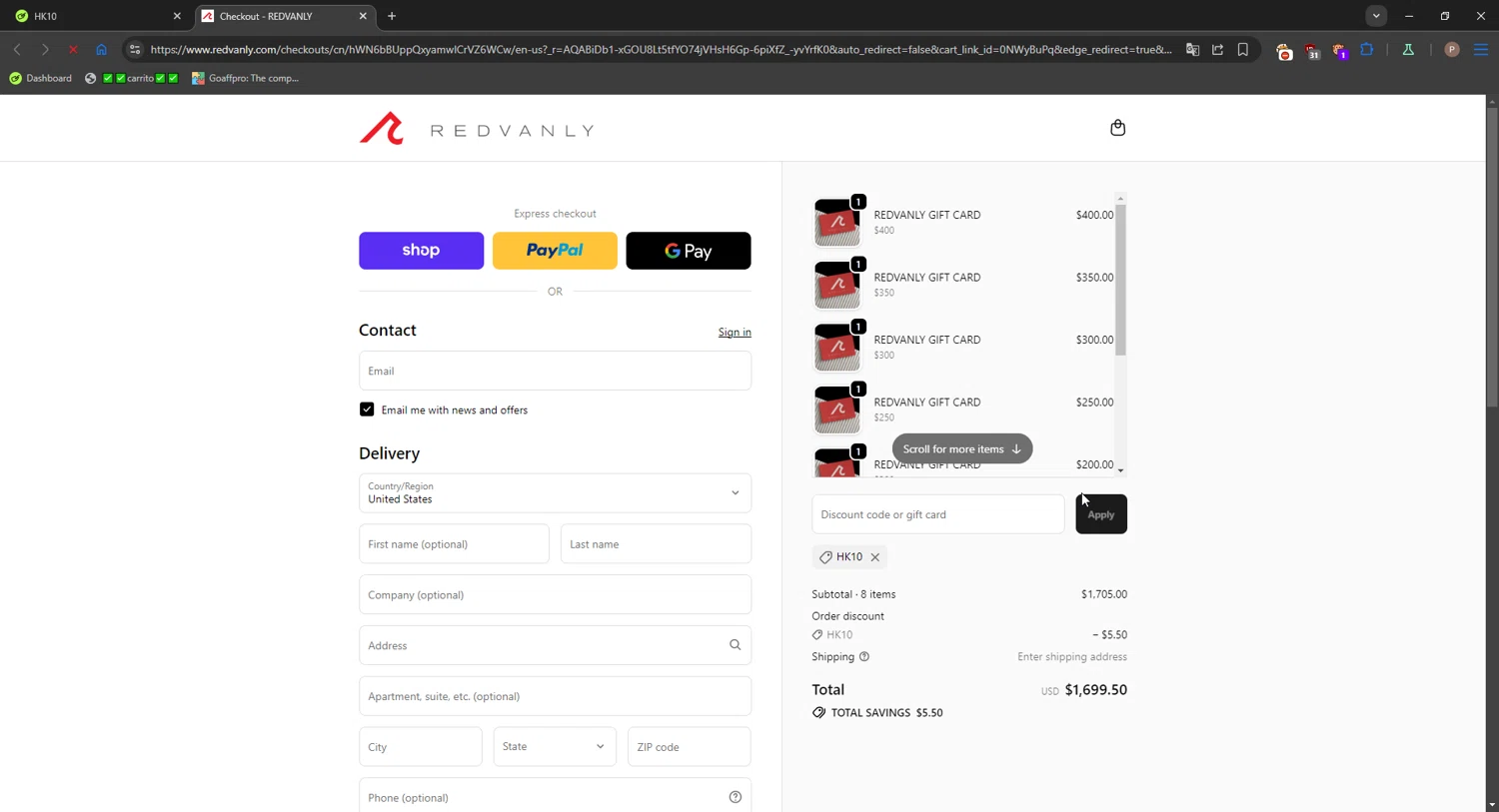The width and height of the screenshot is (1499, 812).
Task: Select the $250 gift card thumbnail
Action: click(836, 409)
